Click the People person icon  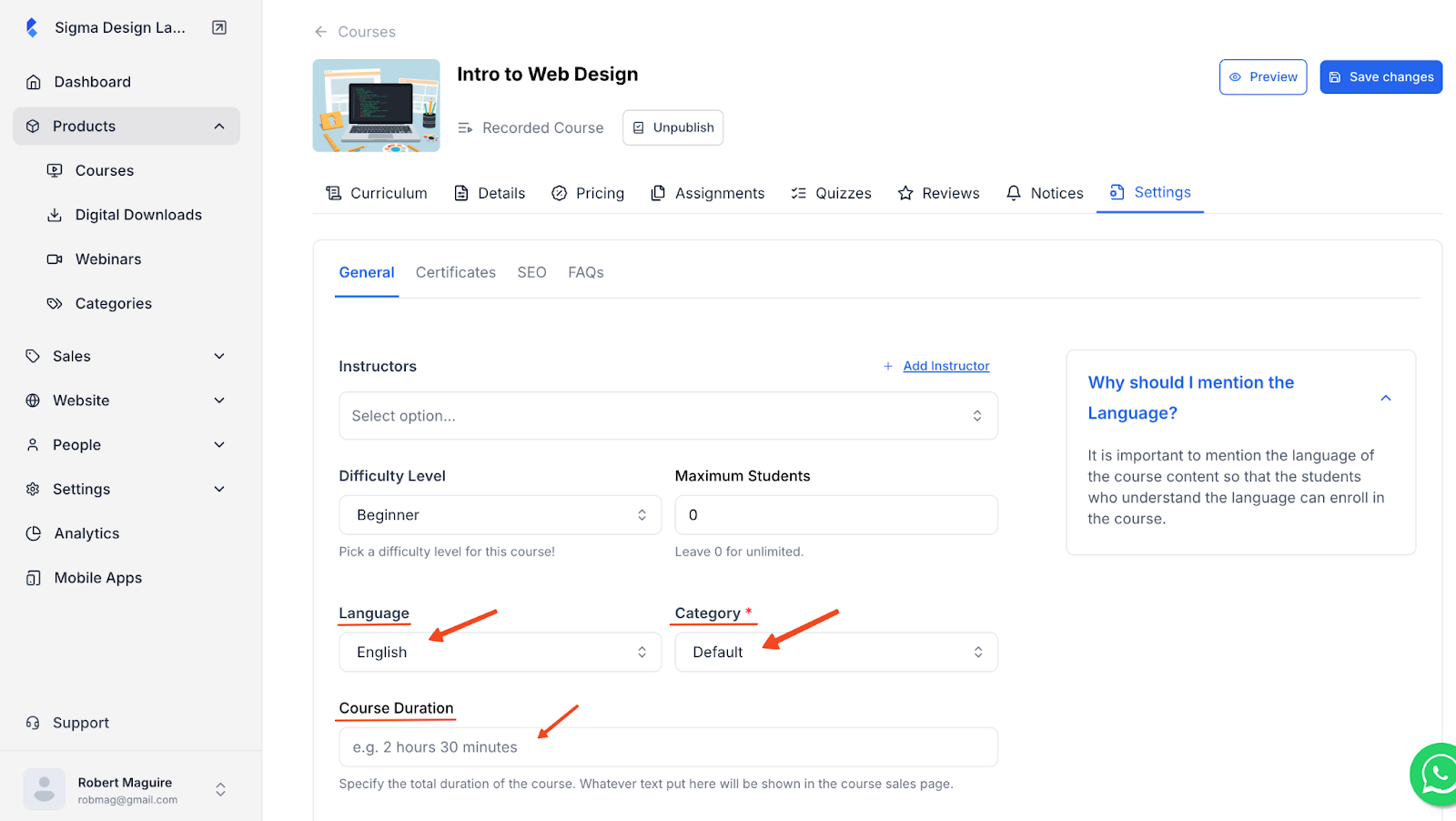coord(33,445)
